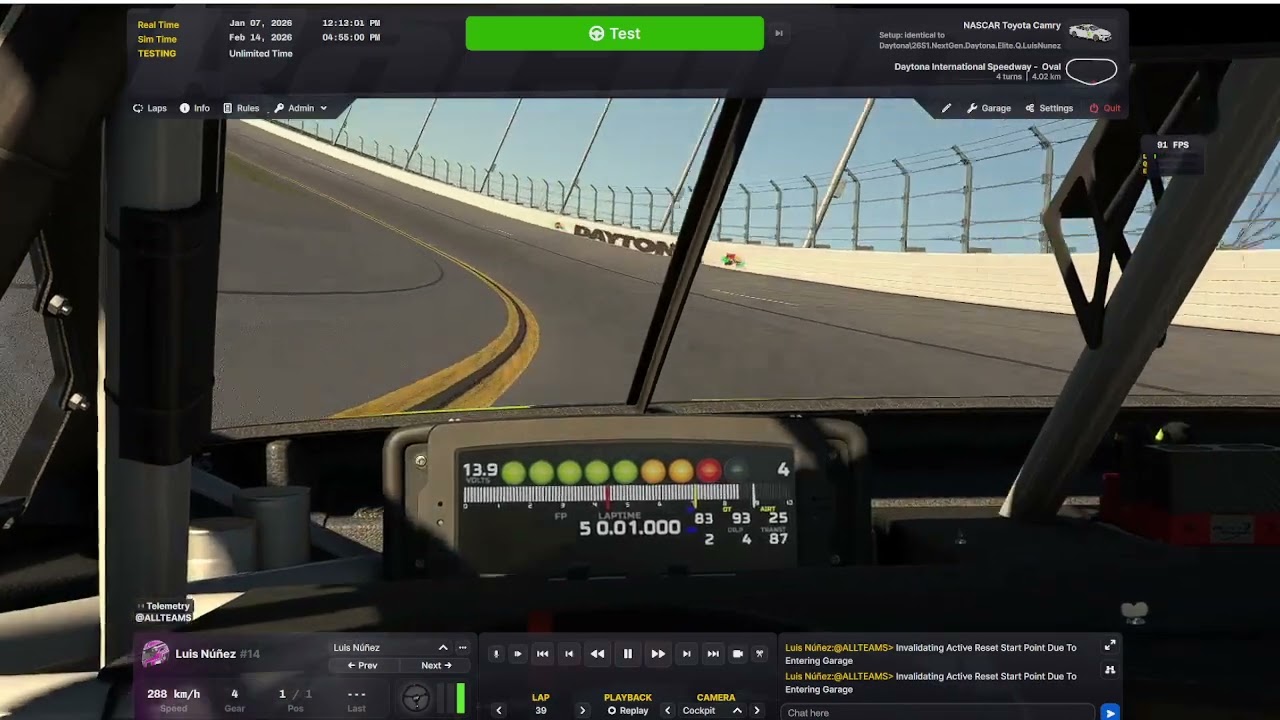
Task: Go to next lap arrow
Action: coord(582,711)
